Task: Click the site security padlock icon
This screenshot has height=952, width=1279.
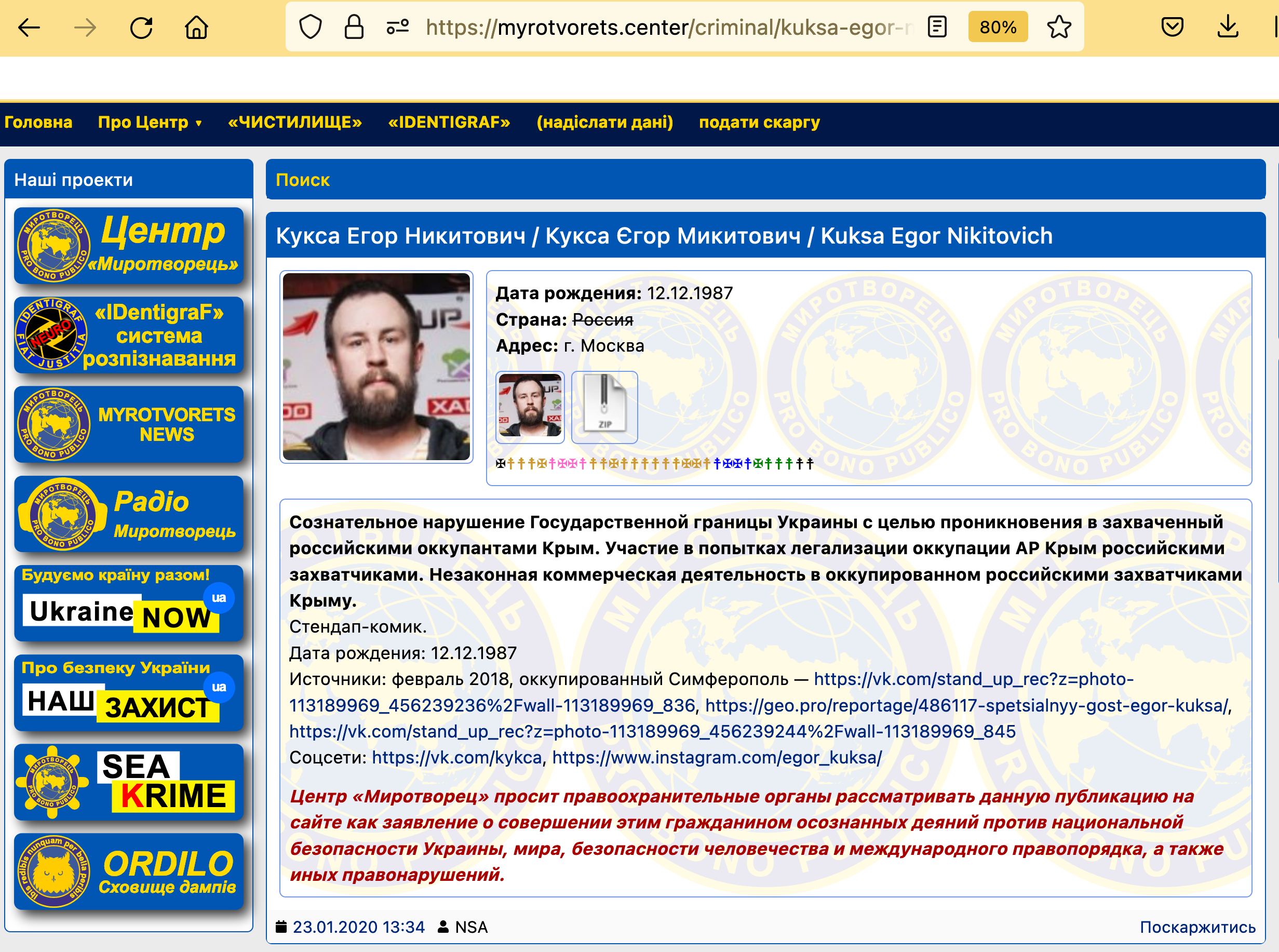Action: pyautogui.click(x=354, y=27)
